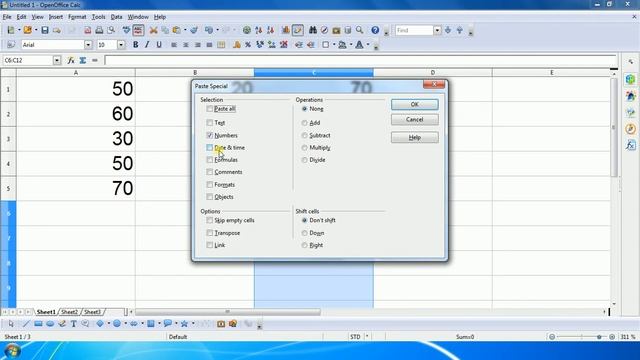Select the Add operation radio button

coord(304,122)
